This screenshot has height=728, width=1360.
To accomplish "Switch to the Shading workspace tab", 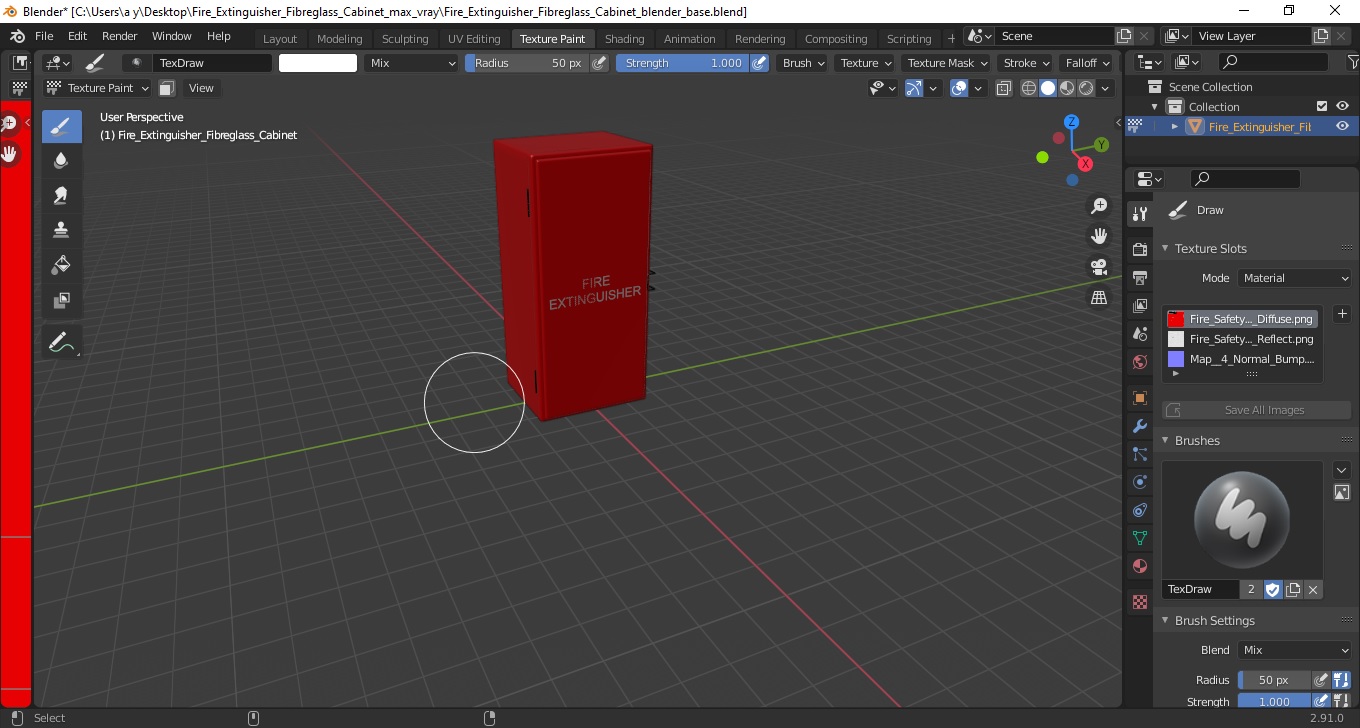I will tap(625, 39).
